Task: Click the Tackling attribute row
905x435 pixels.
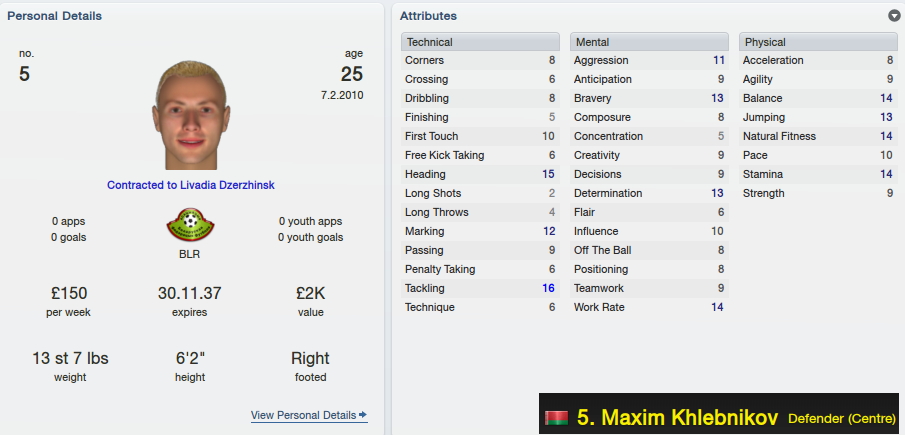Action: click(x=480, y=288)
